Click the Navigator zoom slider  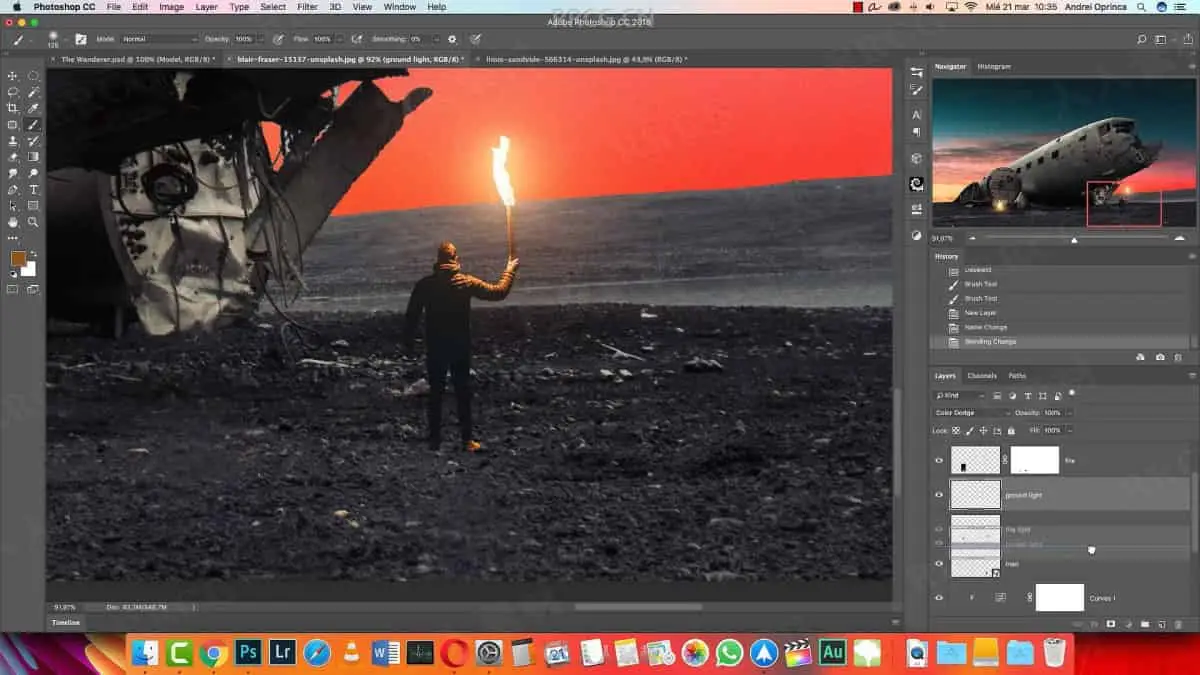click(x=1075, y=239)
